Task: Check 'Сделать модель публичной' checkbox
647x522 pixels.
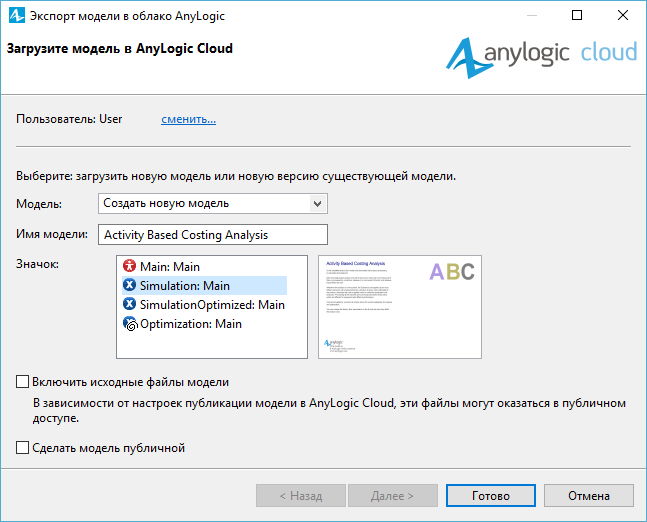Action: click(22, 448)
